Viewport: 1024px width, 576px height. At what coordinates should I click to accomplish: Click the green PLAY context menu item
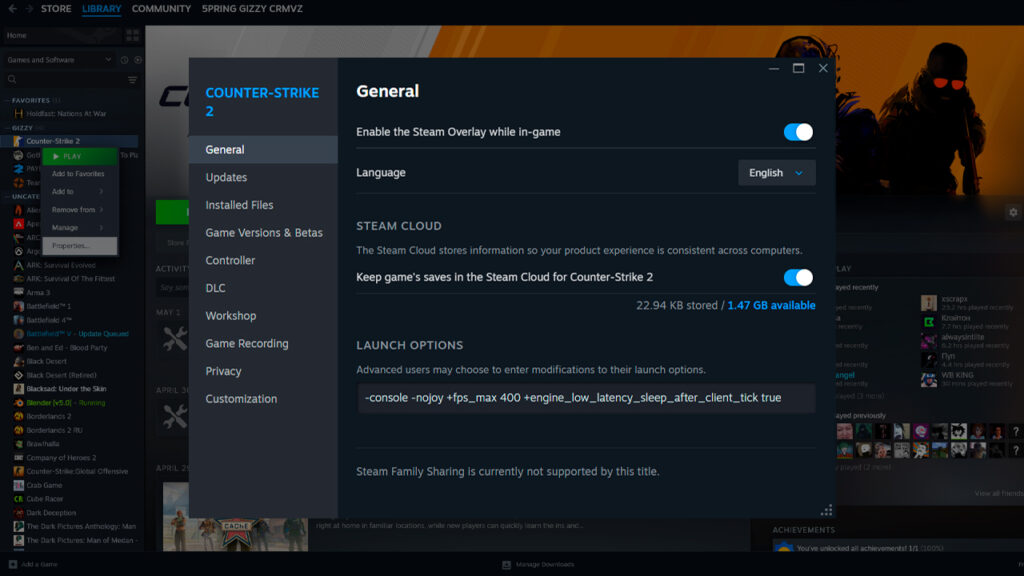point(80,157)
